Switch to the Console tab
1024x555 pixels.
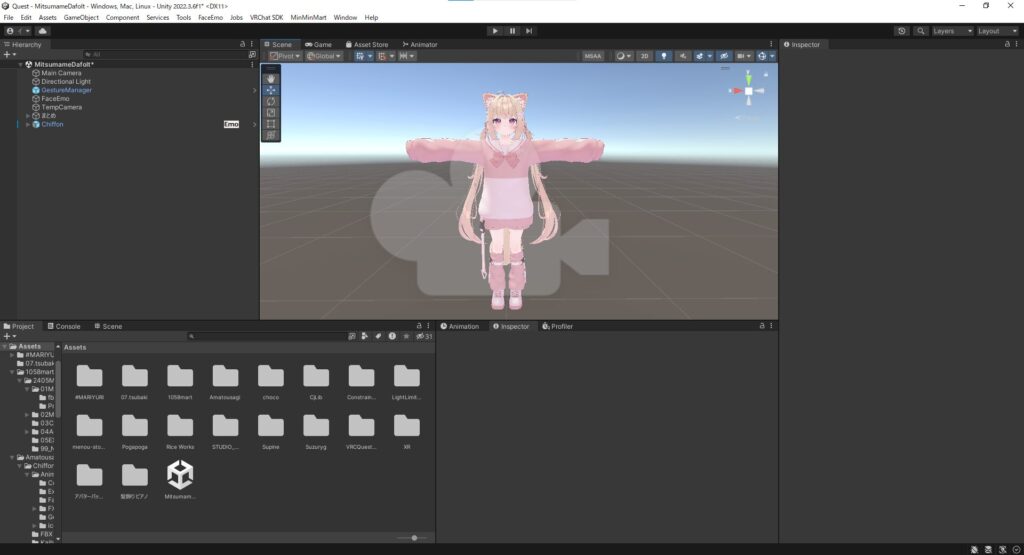(x=67, y=326)
